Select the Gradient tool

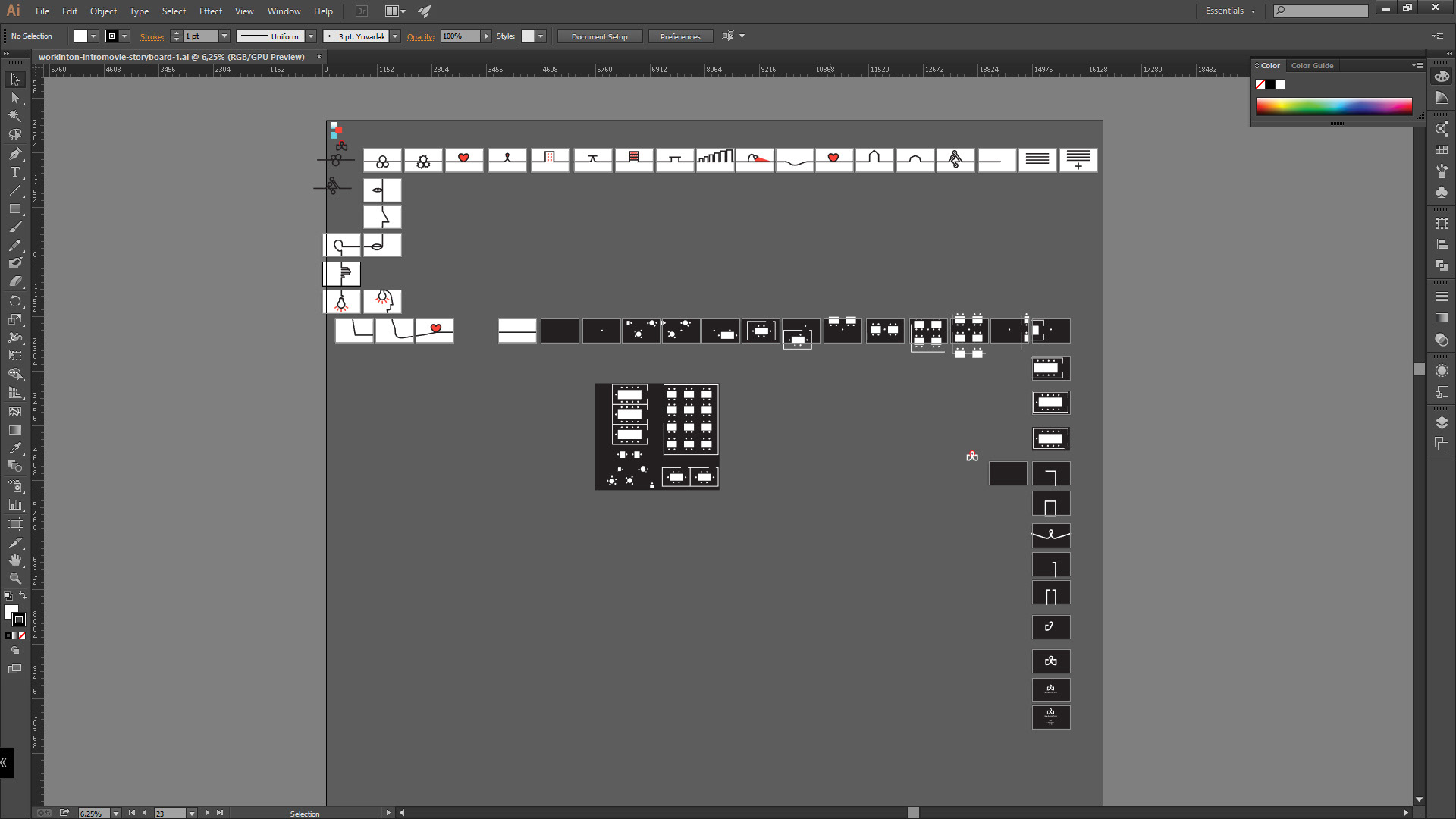tap(14, 430)
